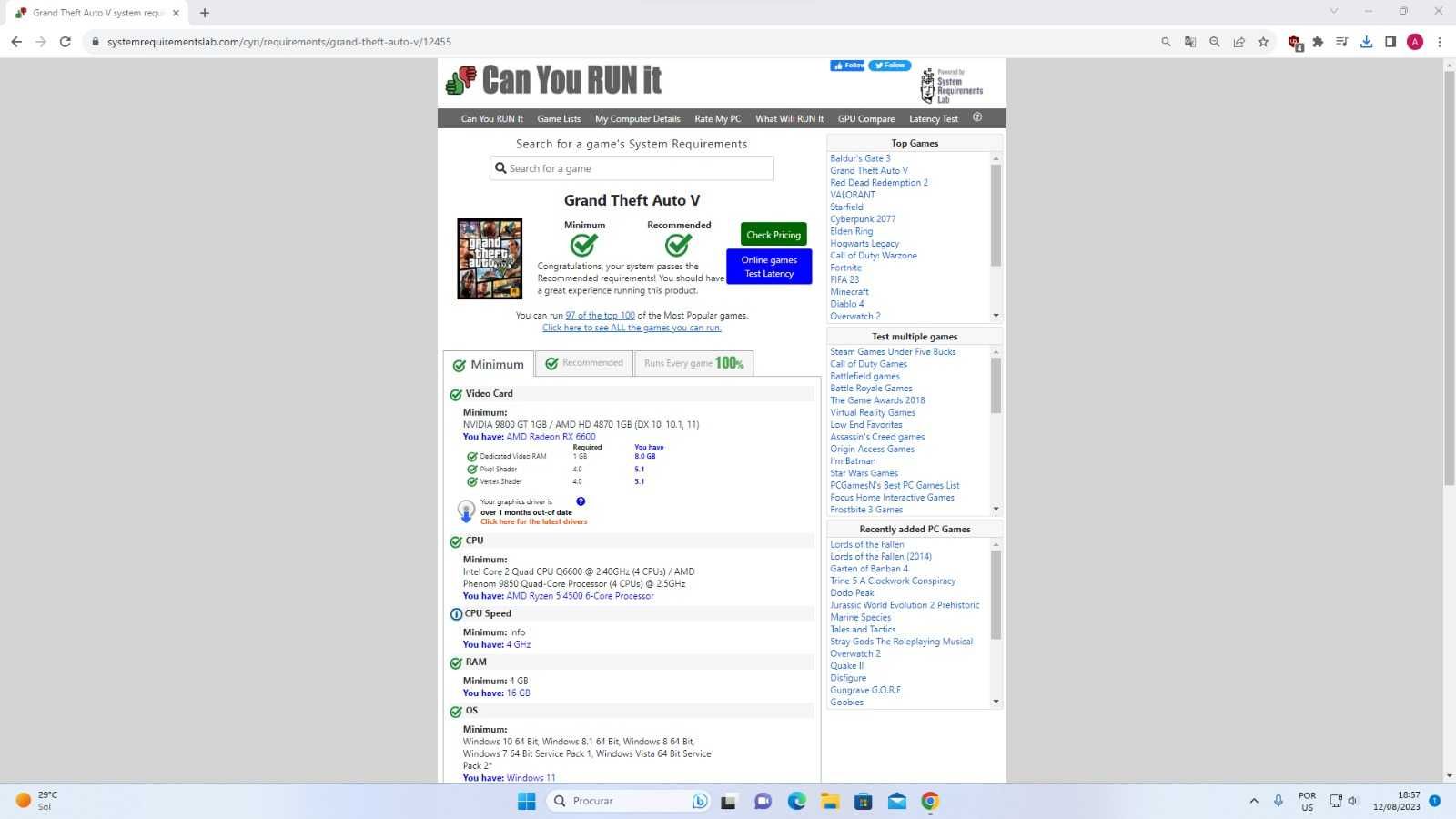Click Online games Test Latency button
This screenshot has width=1456, height=819.
769,267
